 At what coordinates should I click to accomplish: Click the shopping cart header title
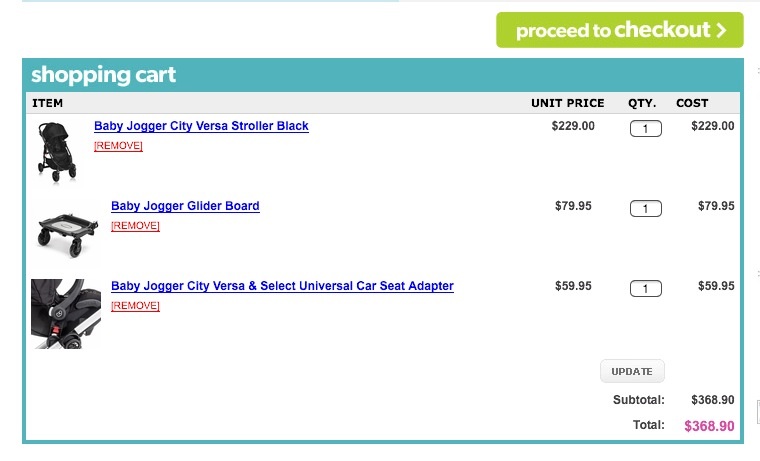point(103,75)
